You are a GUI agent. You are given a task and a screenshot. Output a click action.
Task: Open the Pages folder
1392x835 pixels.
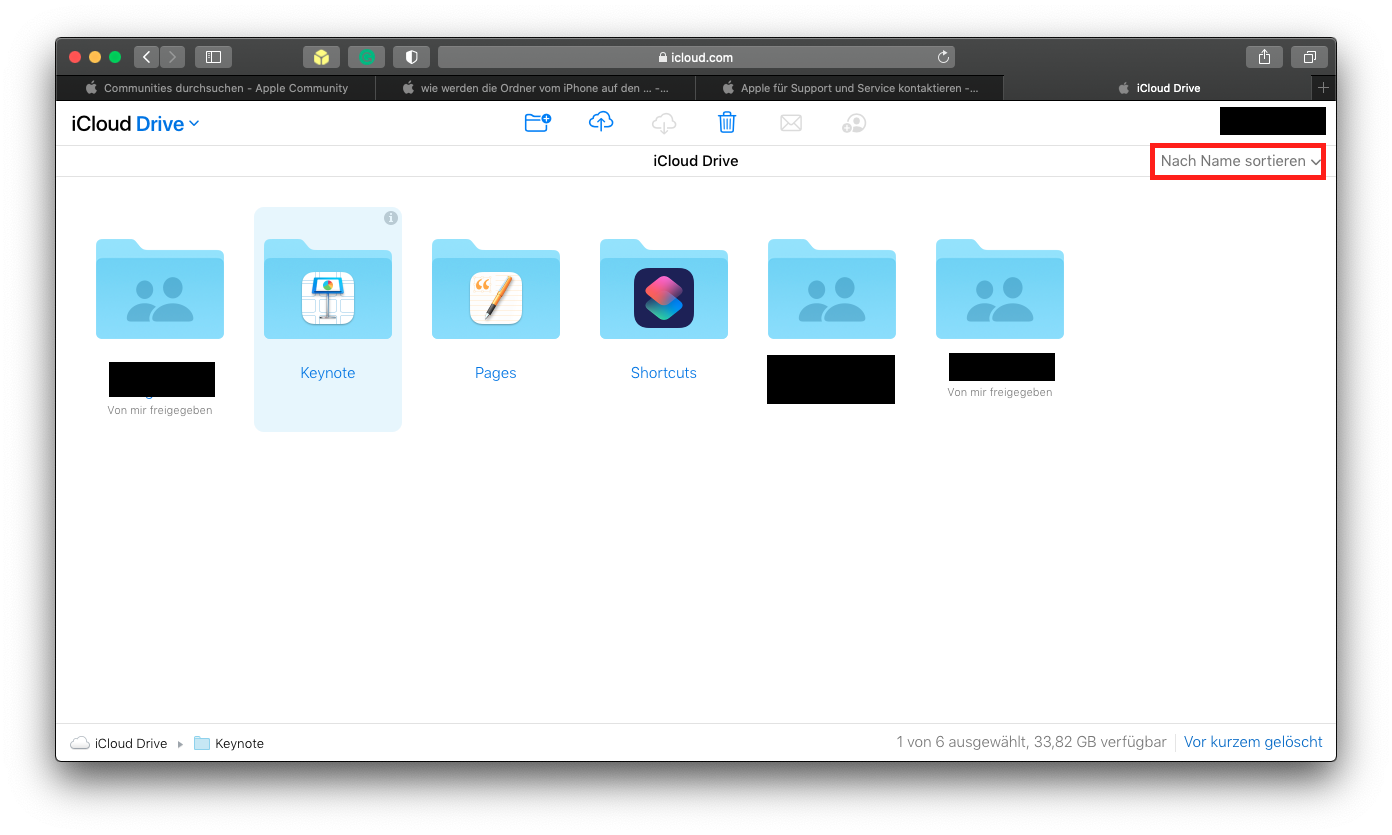pos(496,289)
